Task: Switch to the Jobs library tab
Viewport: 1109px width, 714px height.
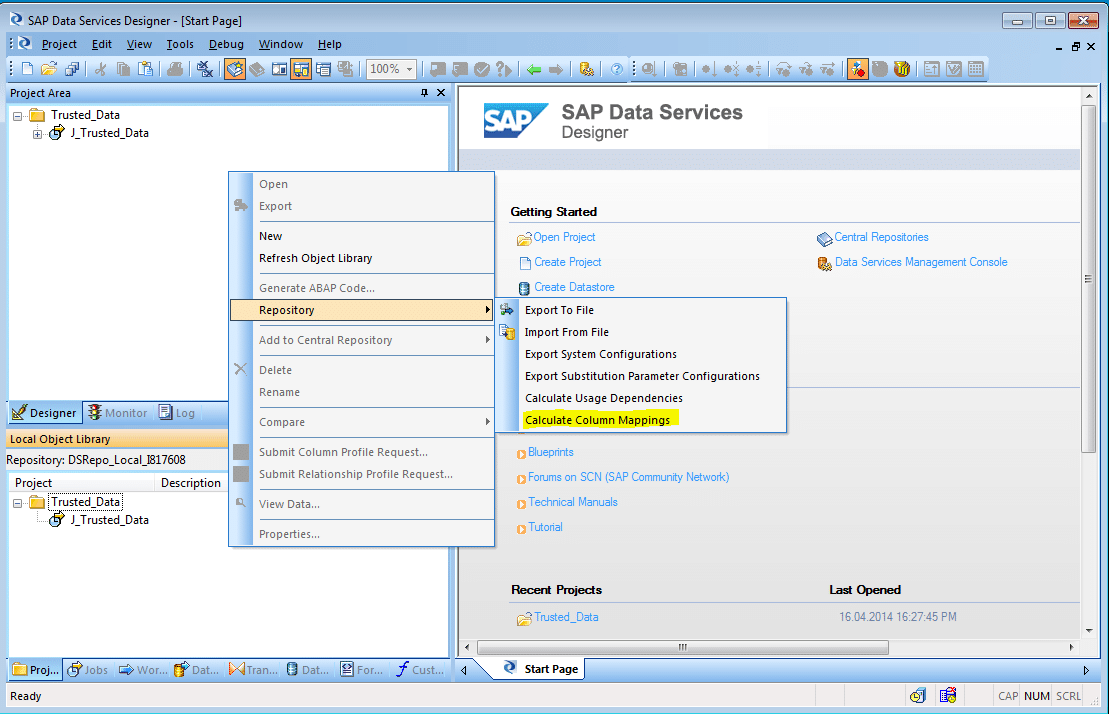Action: pos(88,669)
